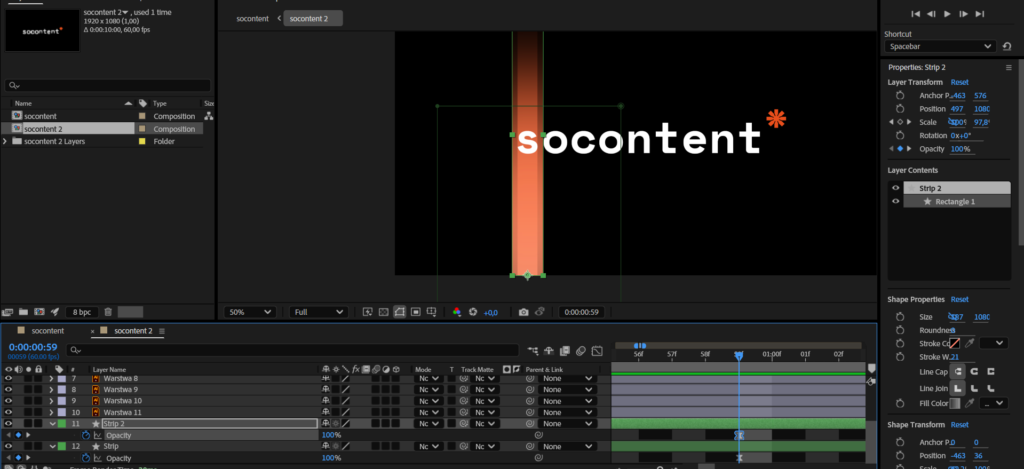Image resolution: width=1024 pixels, height=469 pixels.
Task: Select the round line cap option
Action: [x=974, y=372]
